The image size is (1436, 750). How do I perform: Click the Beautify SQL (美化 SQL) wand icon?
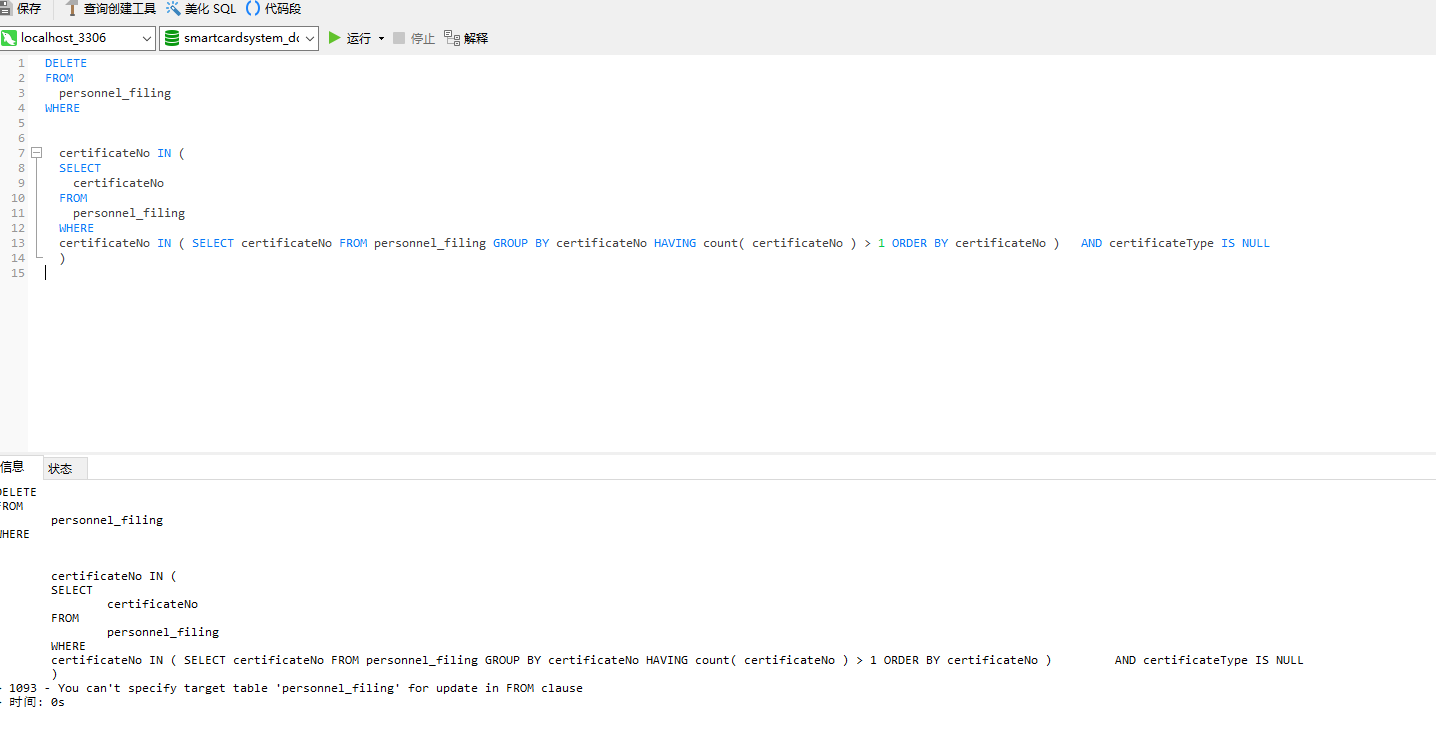point(174,9)
